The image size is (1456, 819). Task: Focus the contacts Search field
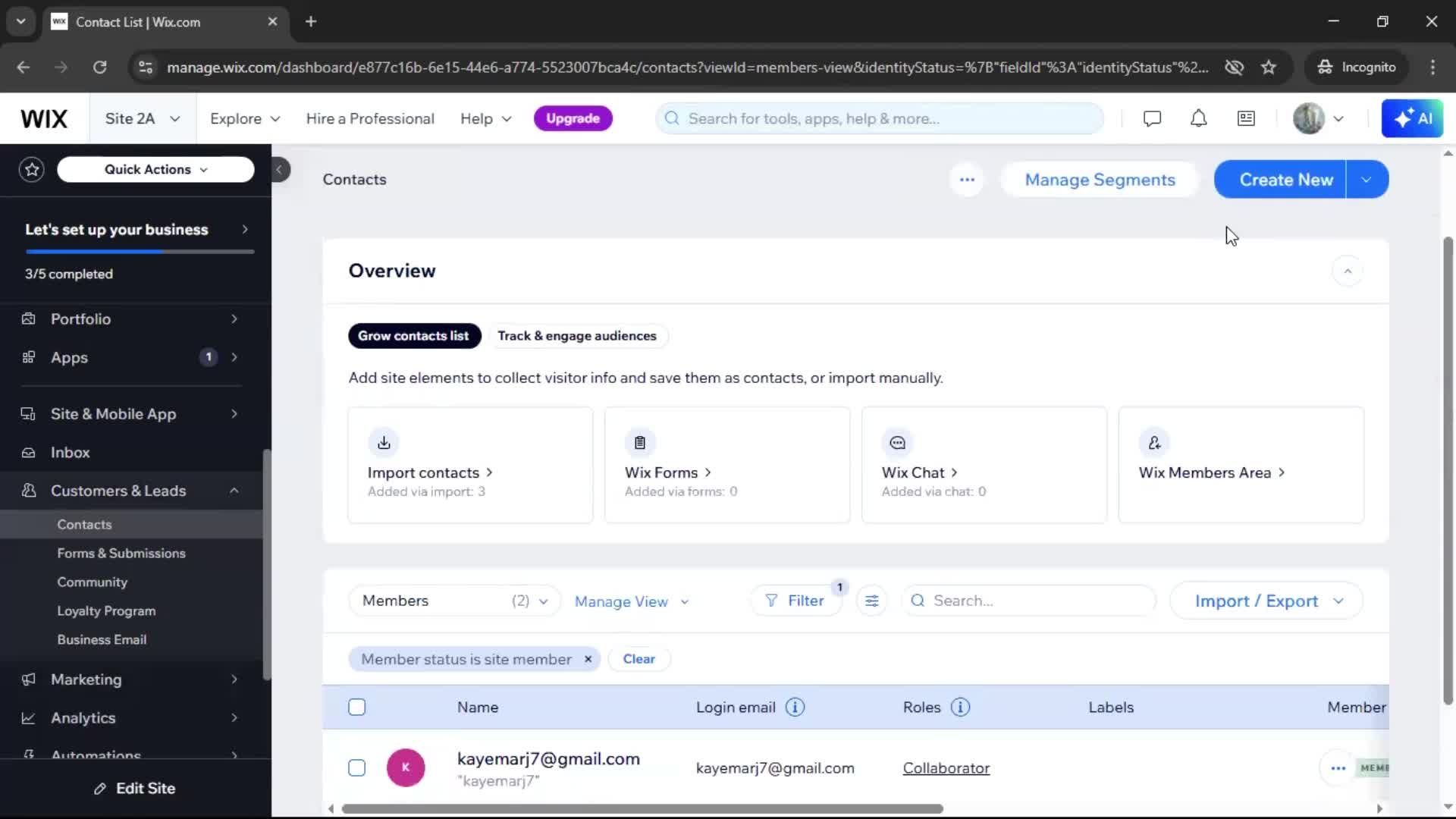pos(1029,601)
